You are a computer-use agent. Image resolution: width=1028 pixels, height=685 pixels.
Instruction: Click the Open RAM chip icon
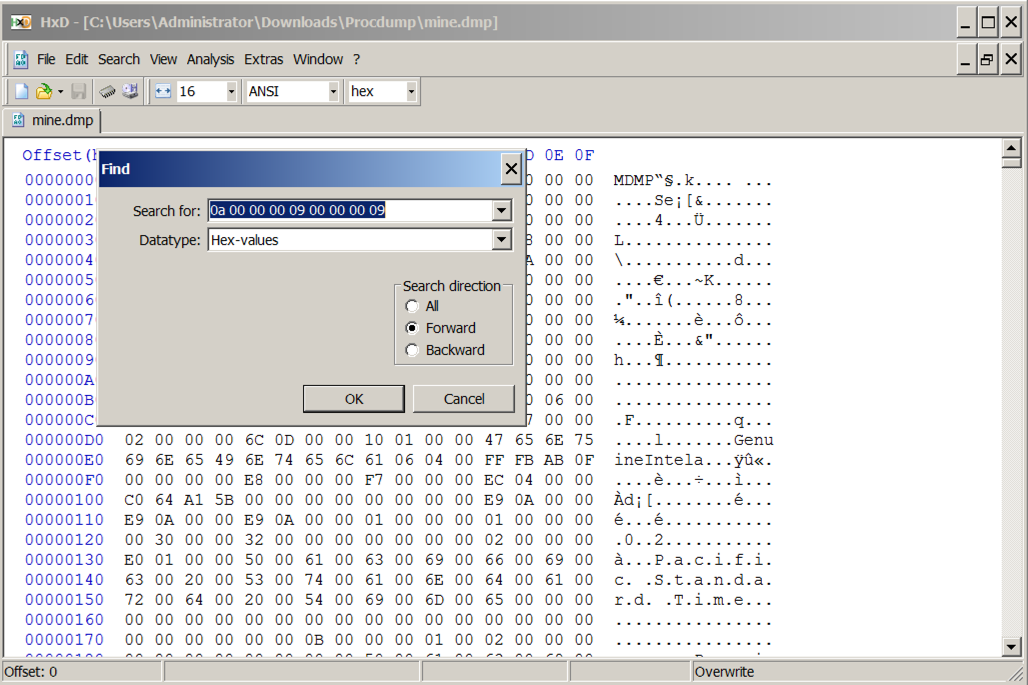[x=108, y=91]
